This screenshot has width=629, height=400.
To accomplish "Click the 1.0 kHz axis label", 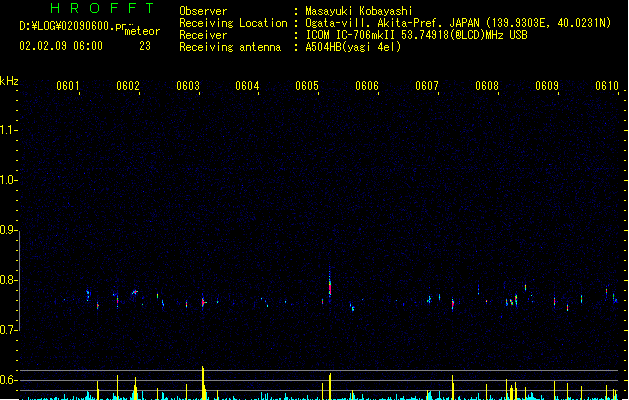I will point(8,180).
